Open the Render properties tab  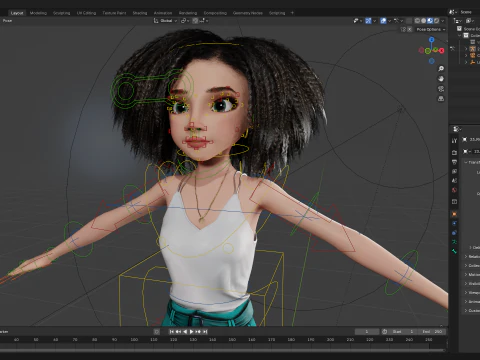tap(454, 153)
